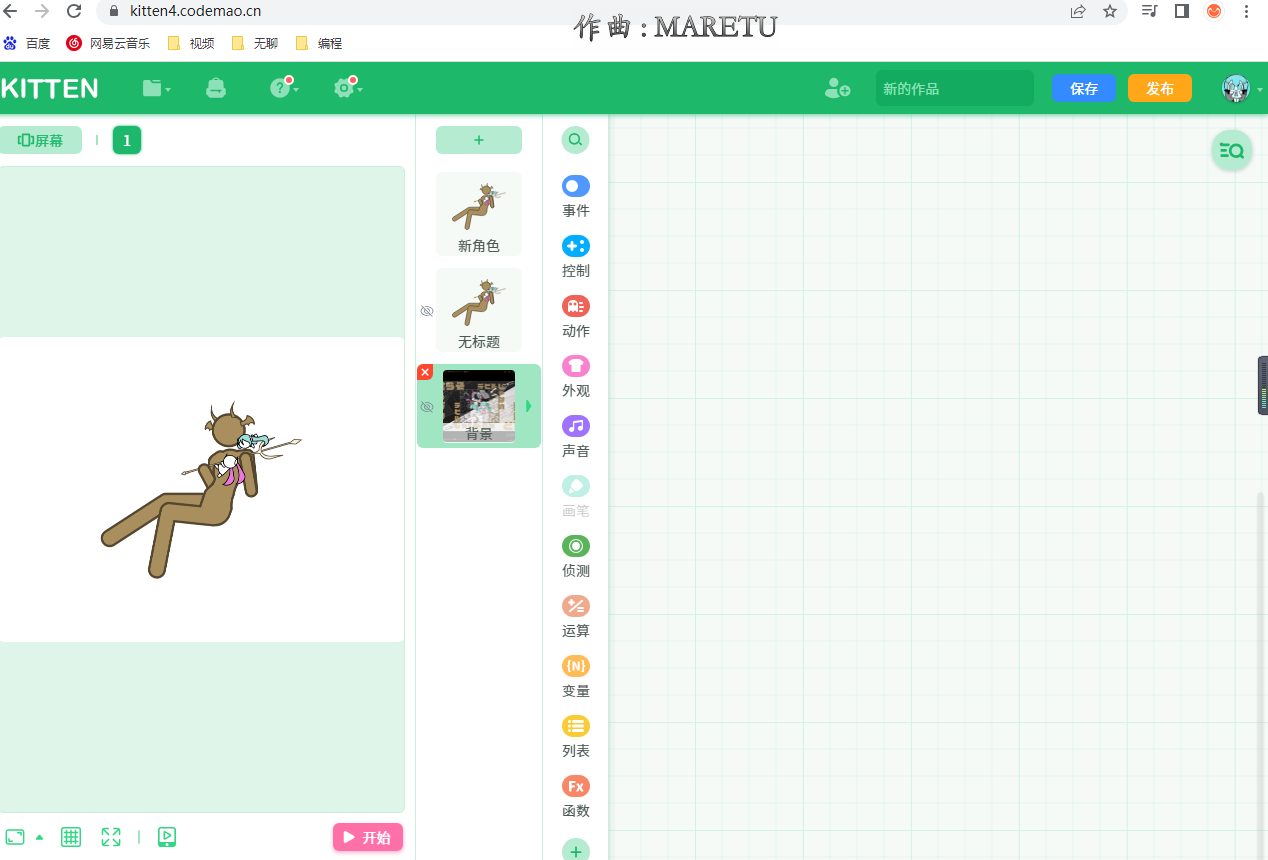Toggle the browser side panel icon
1268x860 pixels.
(1182, 11)
